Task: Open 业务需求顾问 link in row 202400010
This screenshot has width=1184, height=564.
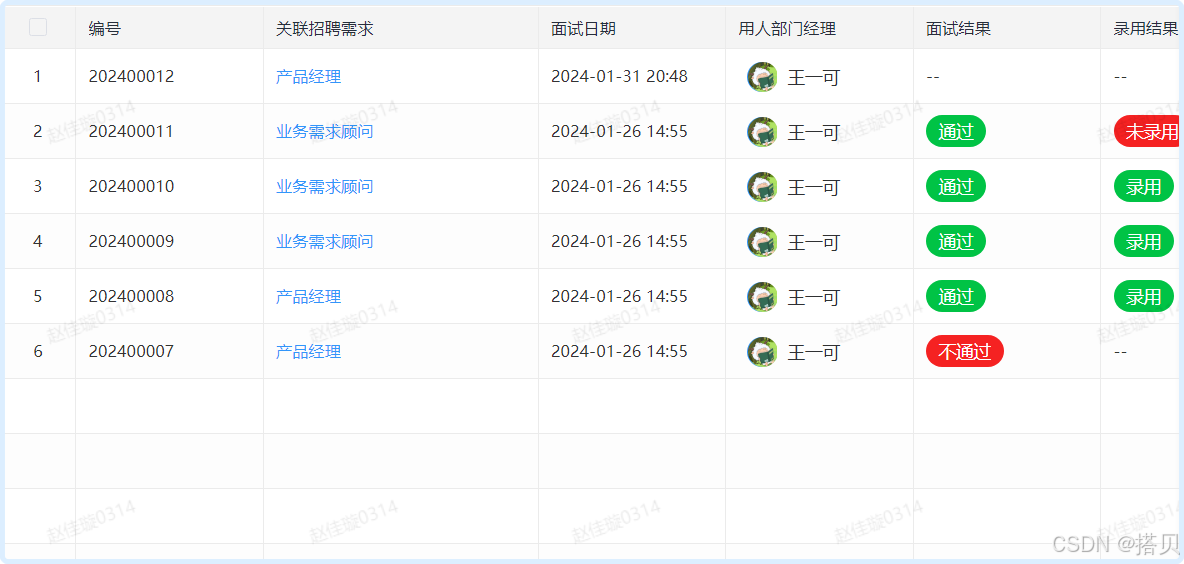Action: [x=325, y=186]
